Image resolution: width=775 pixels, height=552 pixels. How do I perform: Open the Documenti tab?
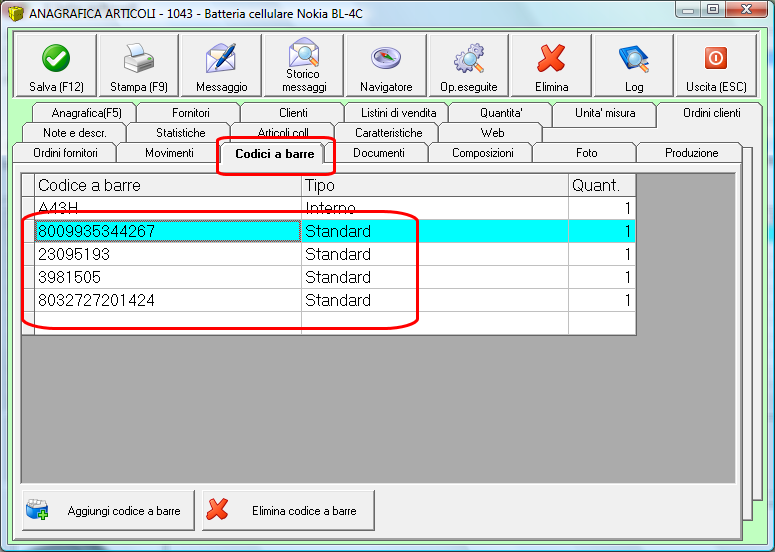click(378, 153)
